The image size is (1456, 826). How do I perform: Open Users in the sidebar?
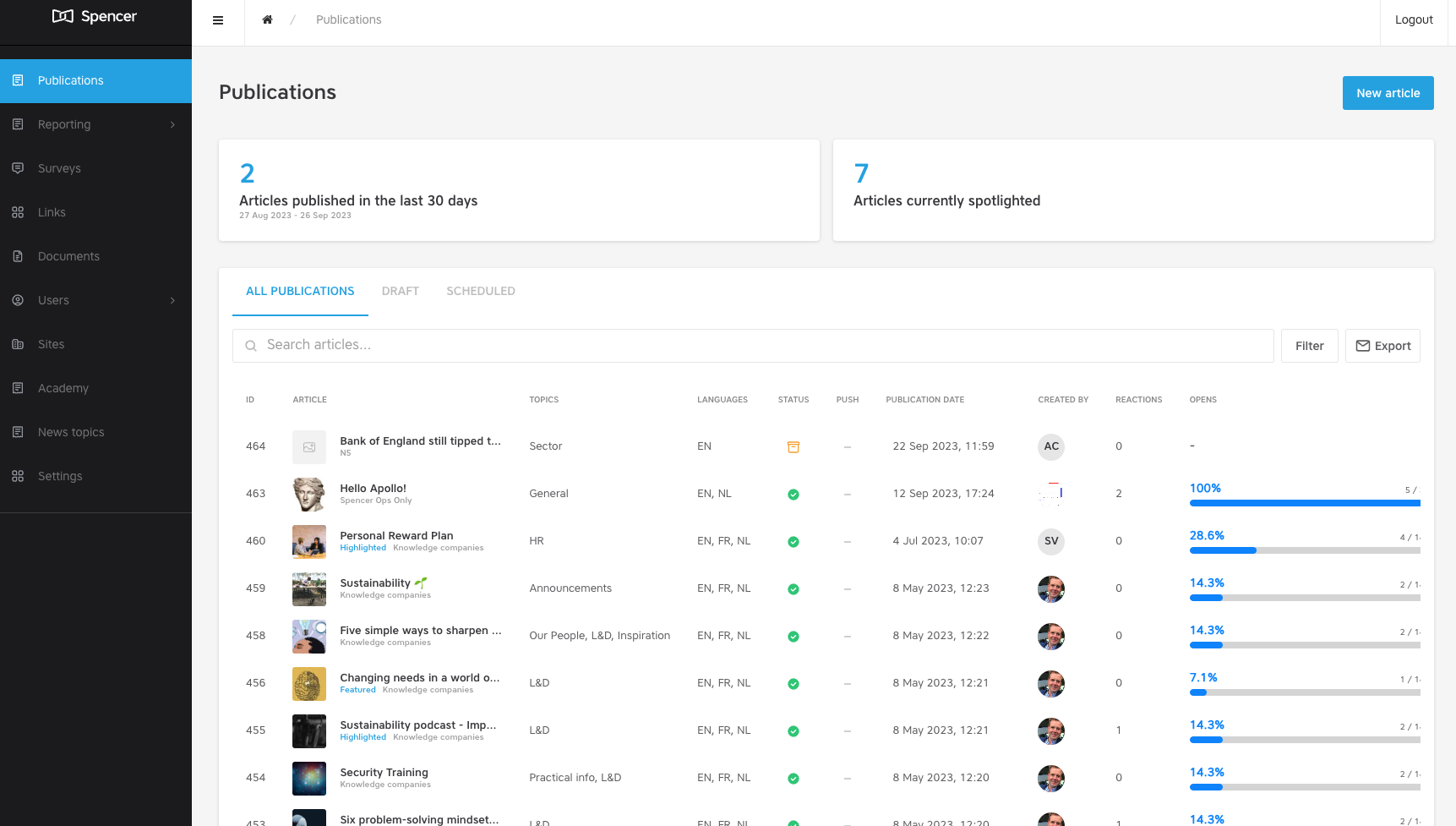(x=95, y=300)
